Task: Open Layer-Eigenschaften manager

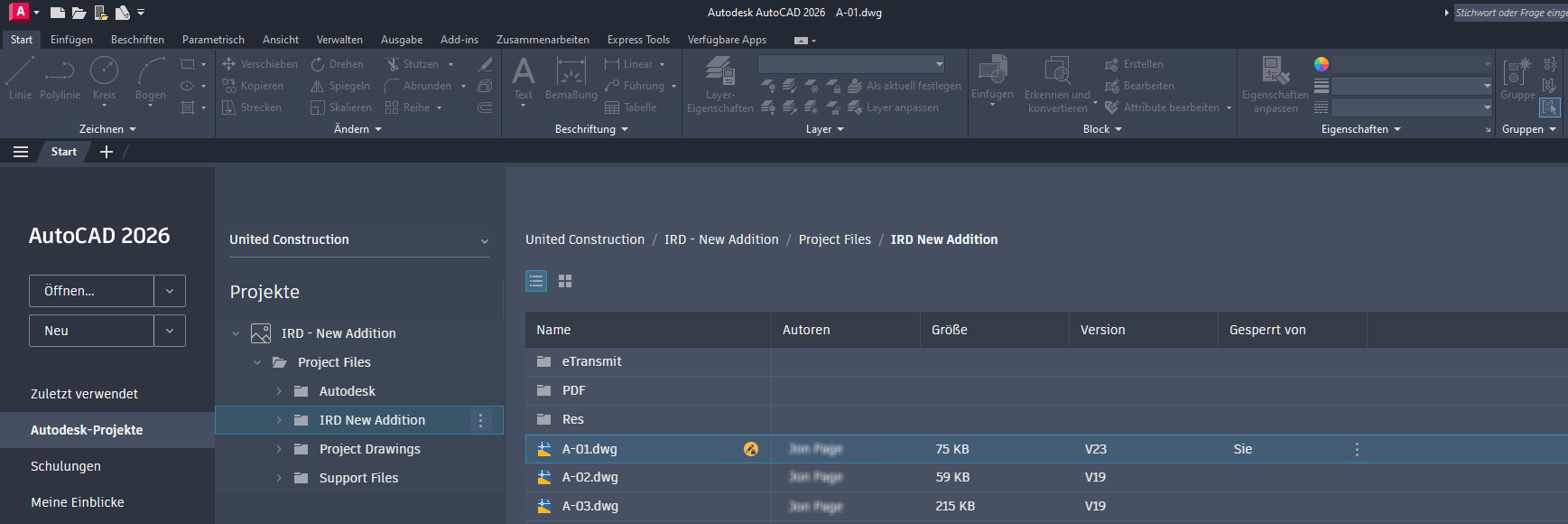Action: tap(719, 84)
